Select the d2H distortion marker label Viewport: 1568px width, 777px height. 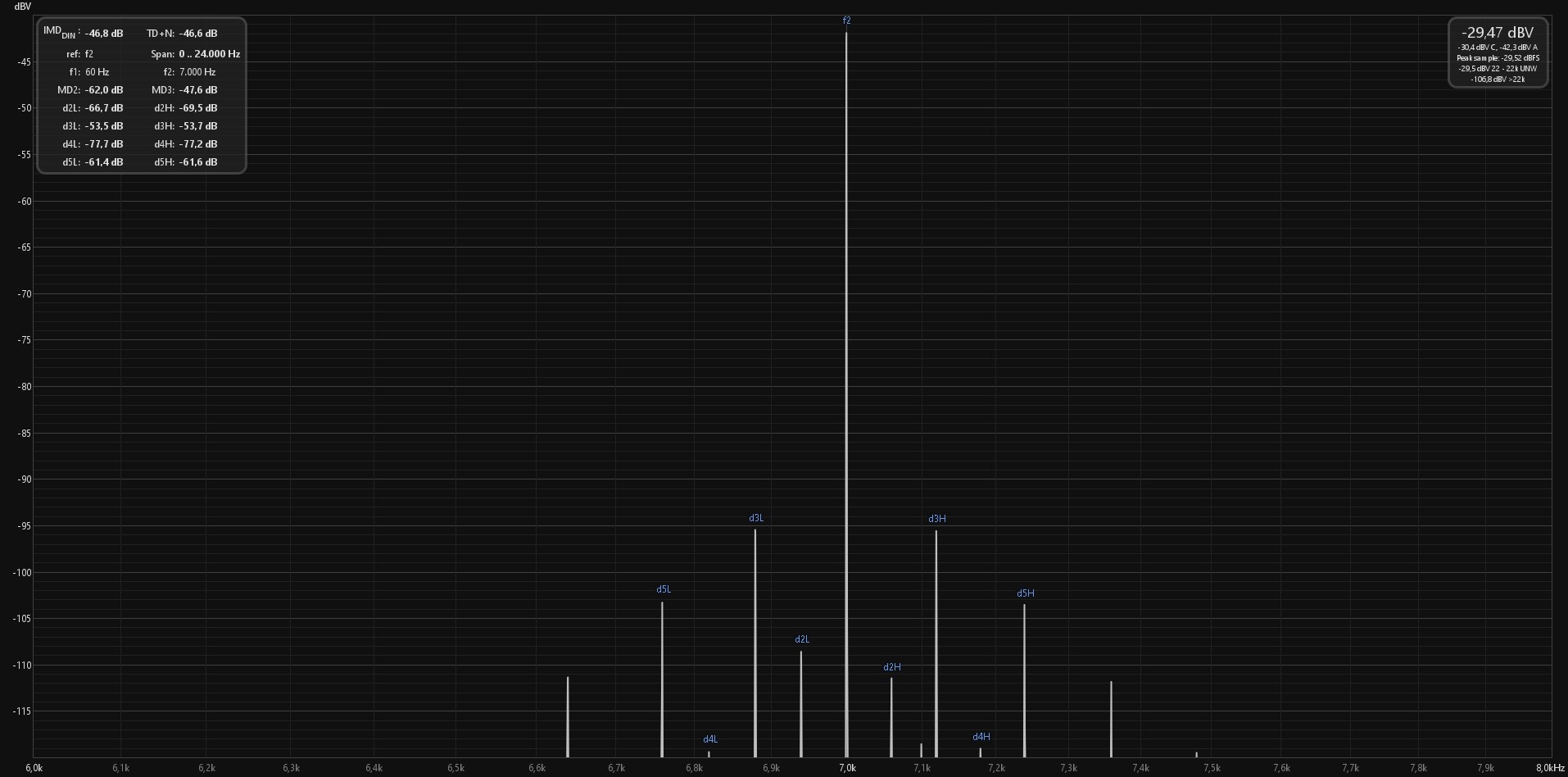tap(892, 667)
